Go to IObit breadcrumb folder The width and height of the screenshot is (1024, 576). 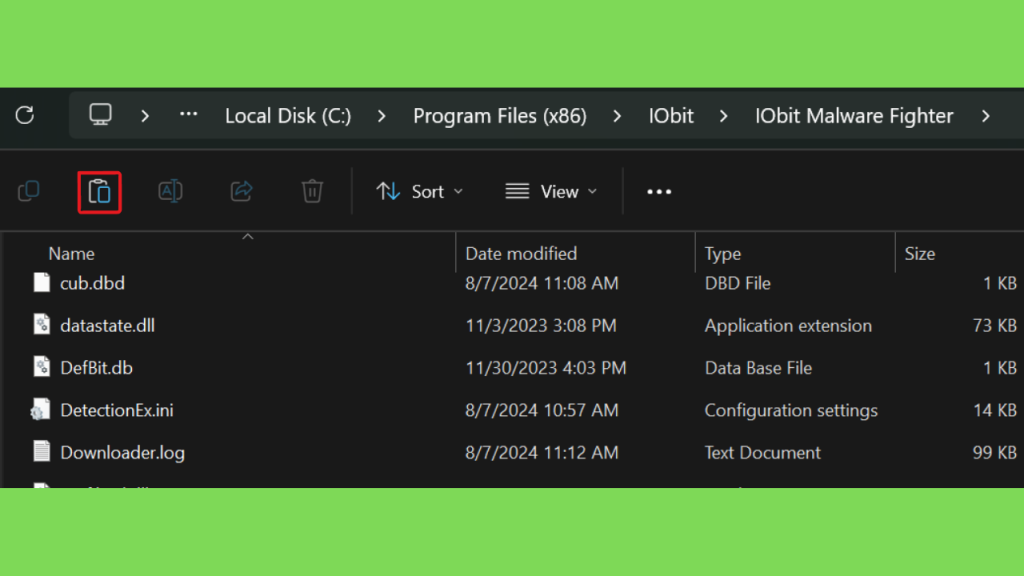click(x=671, y=116)
